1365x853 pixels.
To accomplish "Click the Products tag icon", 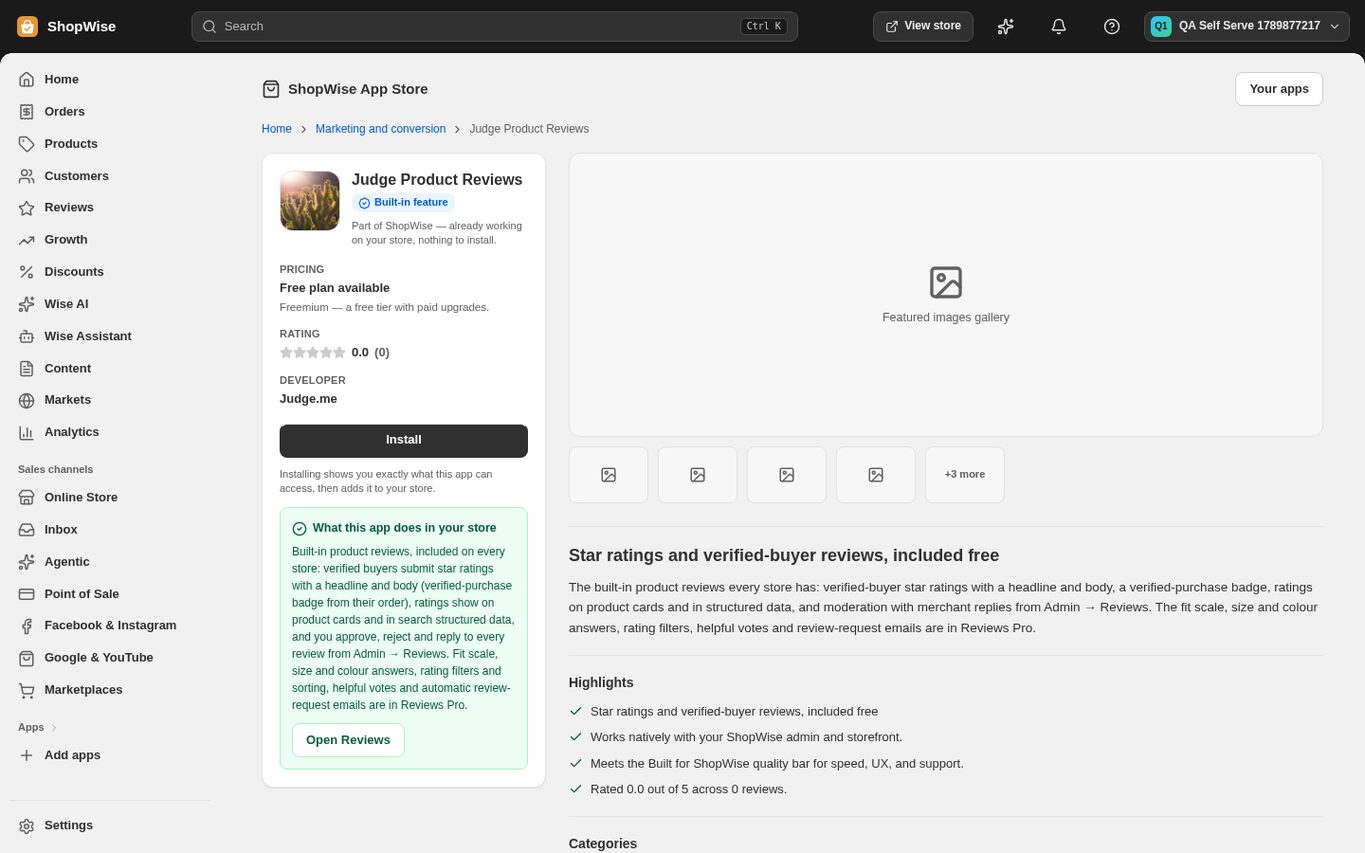I will pyautogui.click(x=27, y=144).
